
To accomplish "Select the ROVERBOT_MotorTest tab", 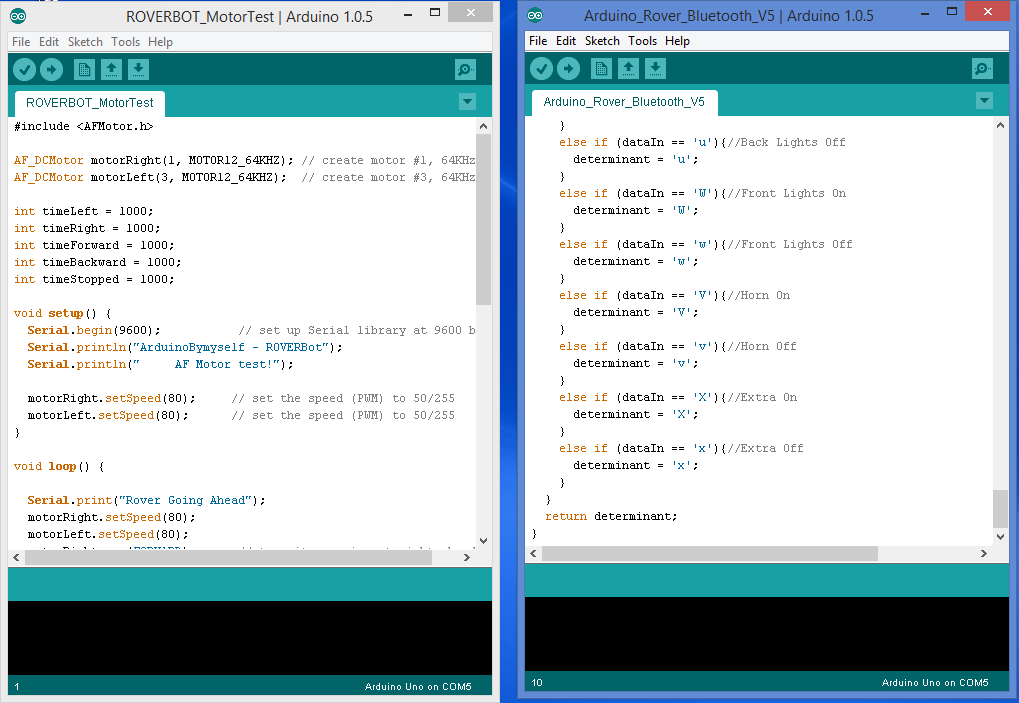I will click(88, 103).
